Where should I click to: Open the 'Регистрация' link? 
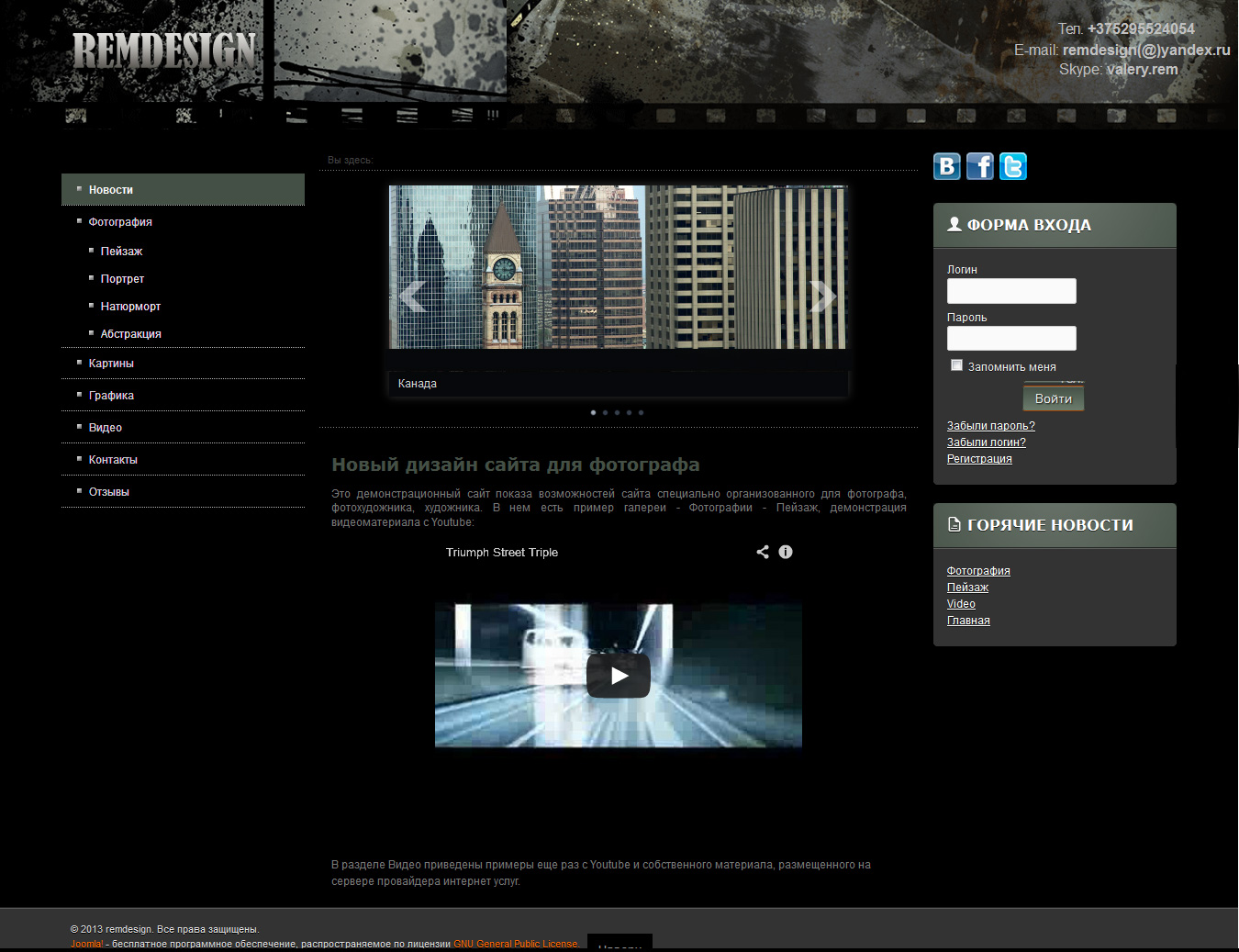(x=979, y=459)
